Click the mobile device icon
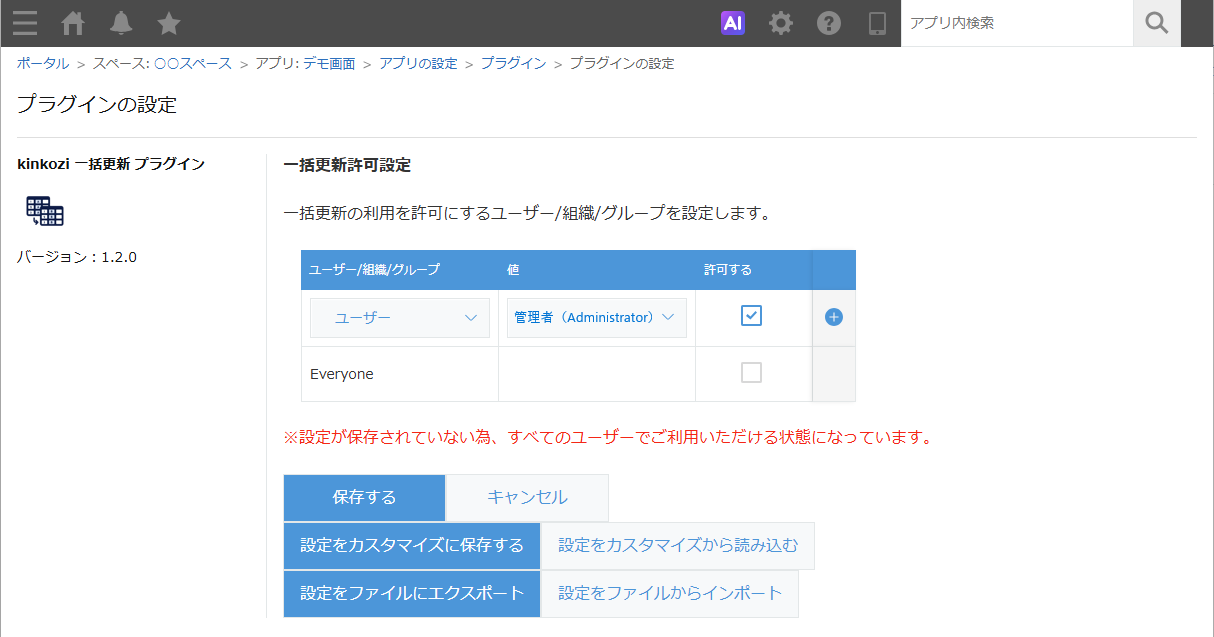Screen dimensions: 1214x637 click(x=877, y=22)
